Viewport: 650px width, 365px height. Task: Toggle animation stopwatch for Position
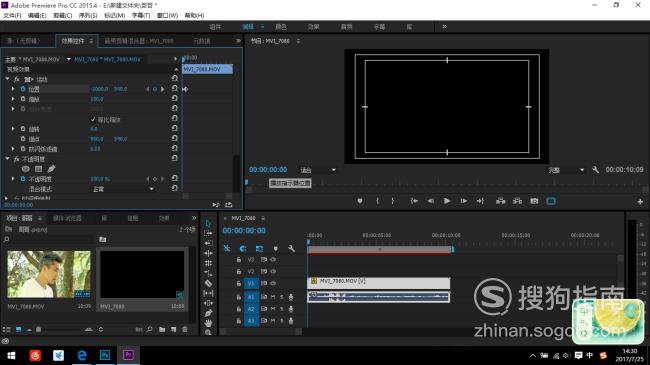pos(23,89)
